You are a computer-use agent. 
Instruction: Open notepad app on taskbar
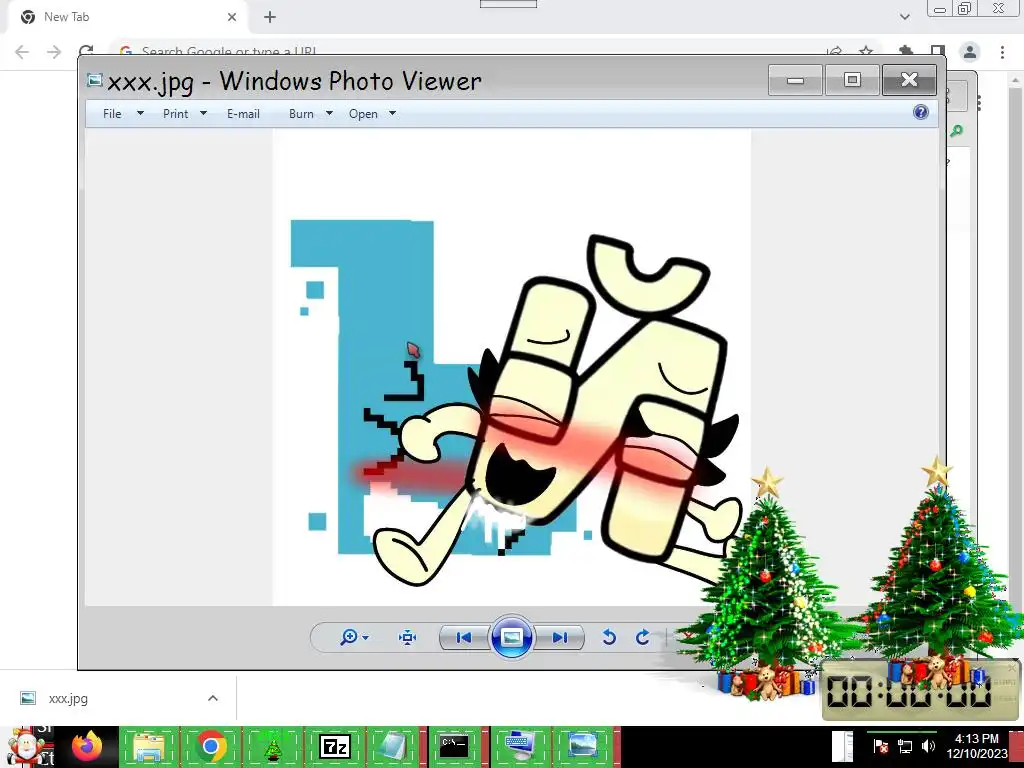tap(394, 746)
